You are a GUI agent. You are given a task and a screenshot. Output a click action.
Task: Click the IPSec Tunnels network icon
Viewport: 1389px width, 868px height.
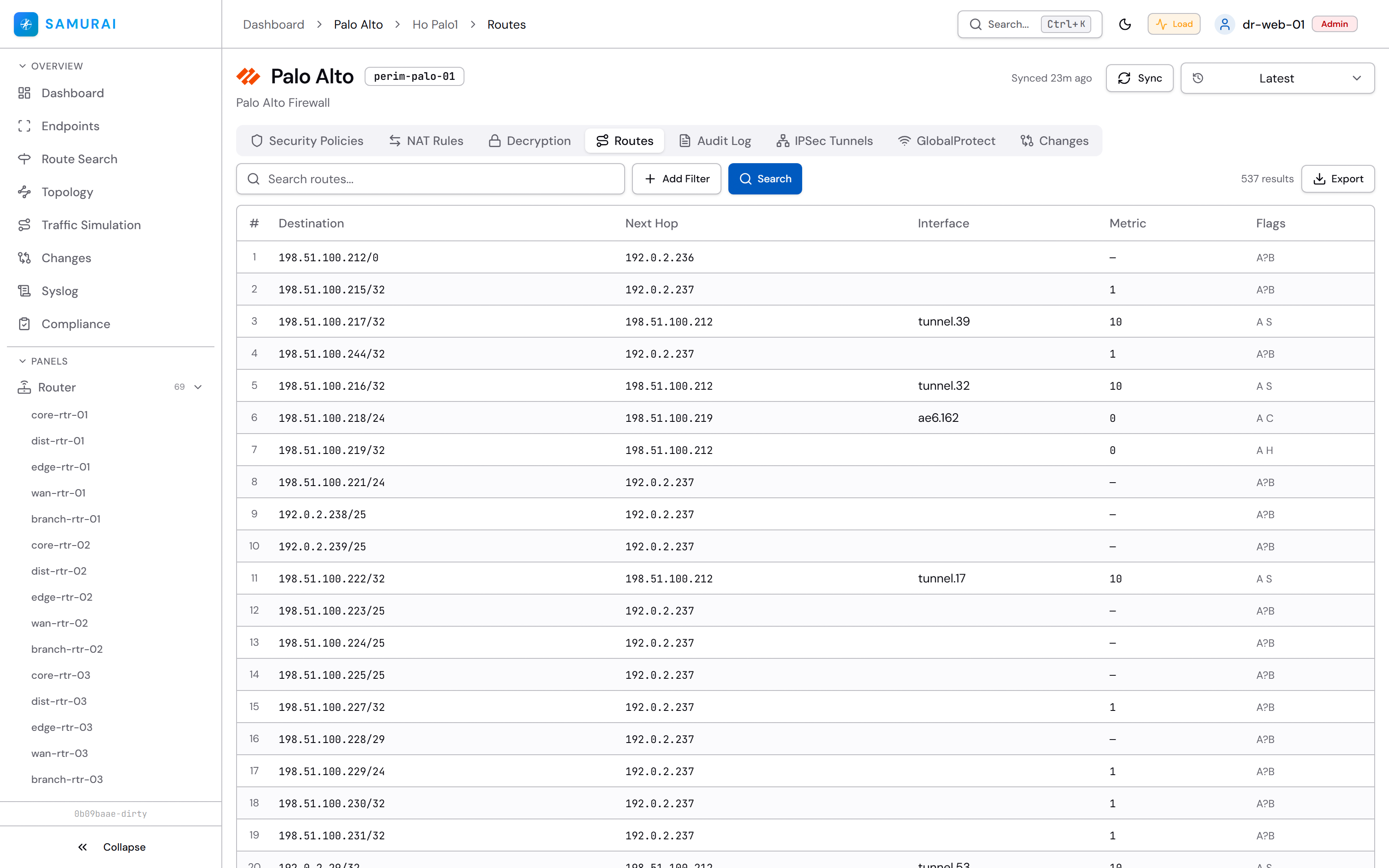tap(783, 141)
